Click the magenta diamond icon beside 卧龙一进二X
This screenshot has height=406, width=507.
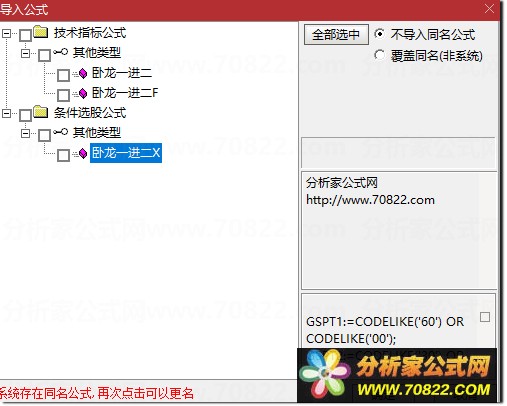tap(83, 153)
